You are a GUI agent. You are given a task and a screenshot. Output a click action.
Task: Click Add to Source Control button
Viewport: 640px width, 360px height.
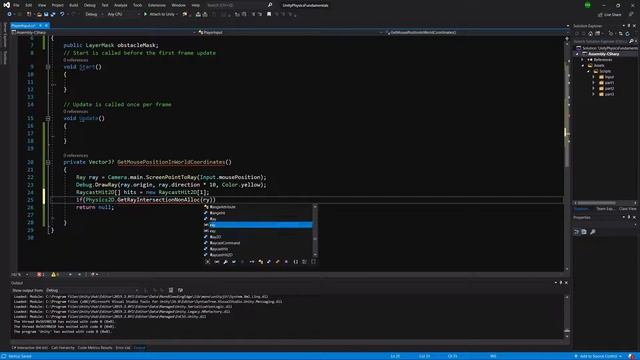[598, 356]
